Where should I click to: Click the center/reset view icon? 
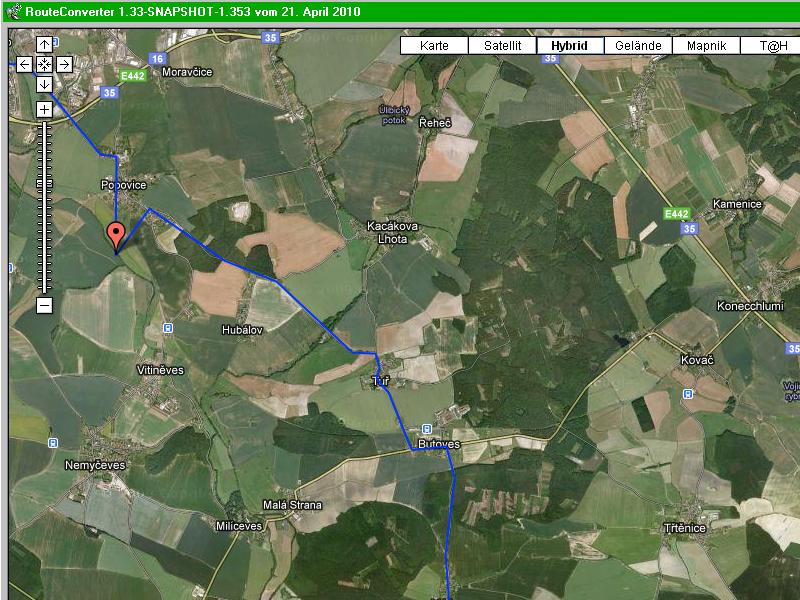[x=44, y=64]
